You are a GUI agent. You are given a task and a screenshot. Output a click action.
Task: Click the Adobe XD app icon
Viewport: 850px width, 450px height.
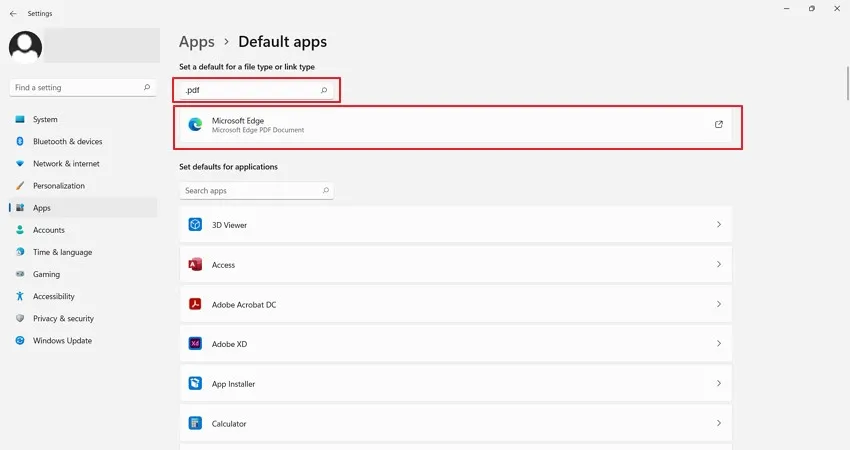(x=196, y=344)
